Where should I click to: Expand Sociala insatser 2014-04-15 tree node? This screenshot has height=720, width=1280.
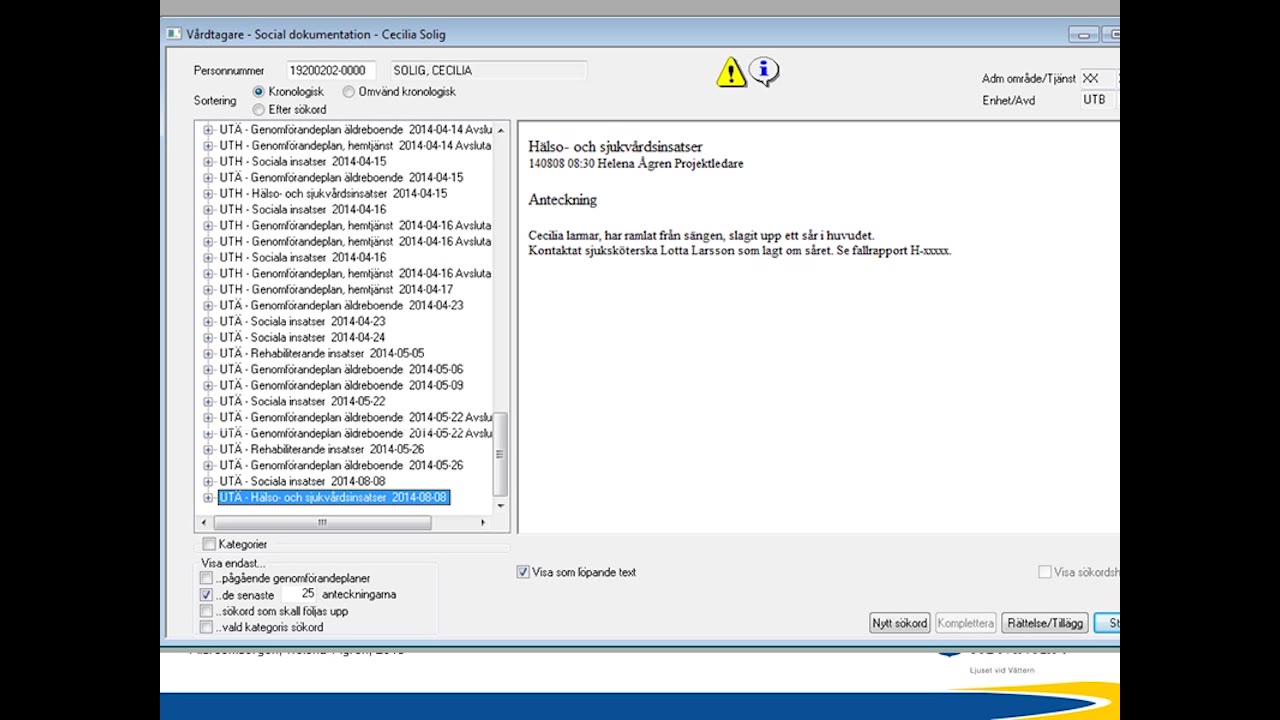coord(208,162)
